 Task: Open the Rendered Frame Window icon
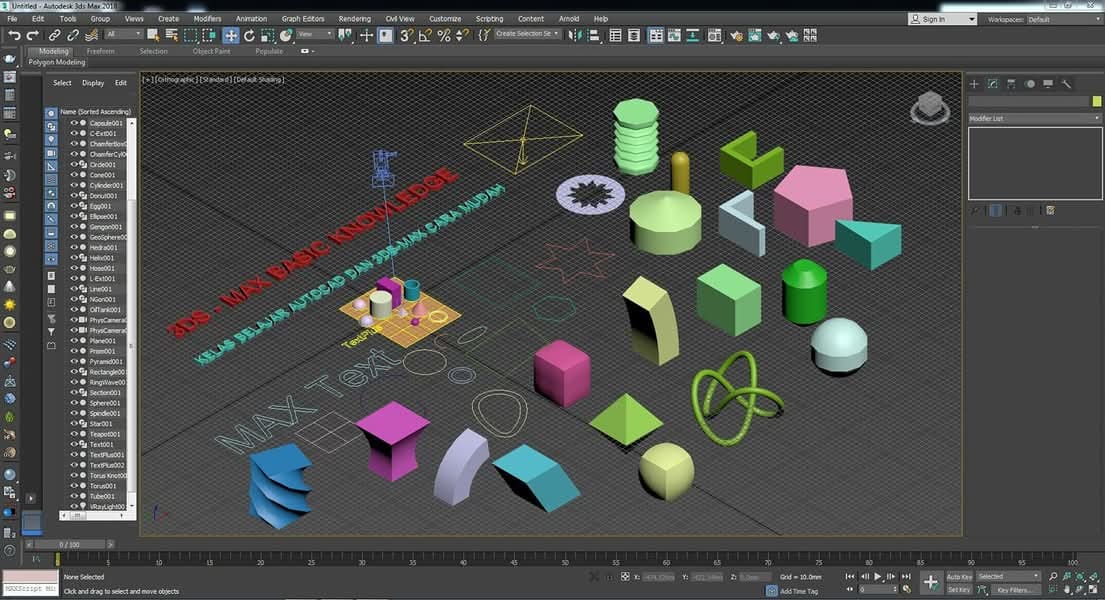755,35
